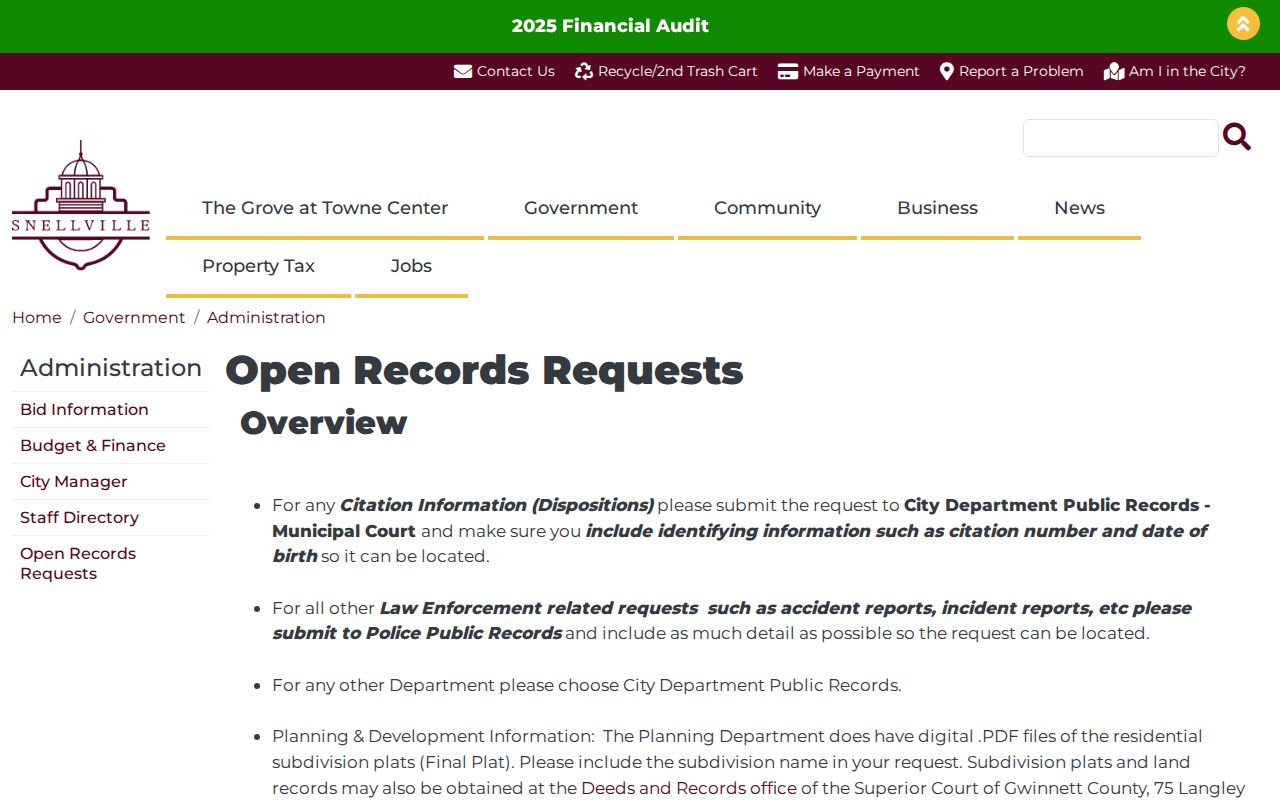Focus the site search input field
The width and height of the screenshot is (1280, 800).
coord(1121,138)
